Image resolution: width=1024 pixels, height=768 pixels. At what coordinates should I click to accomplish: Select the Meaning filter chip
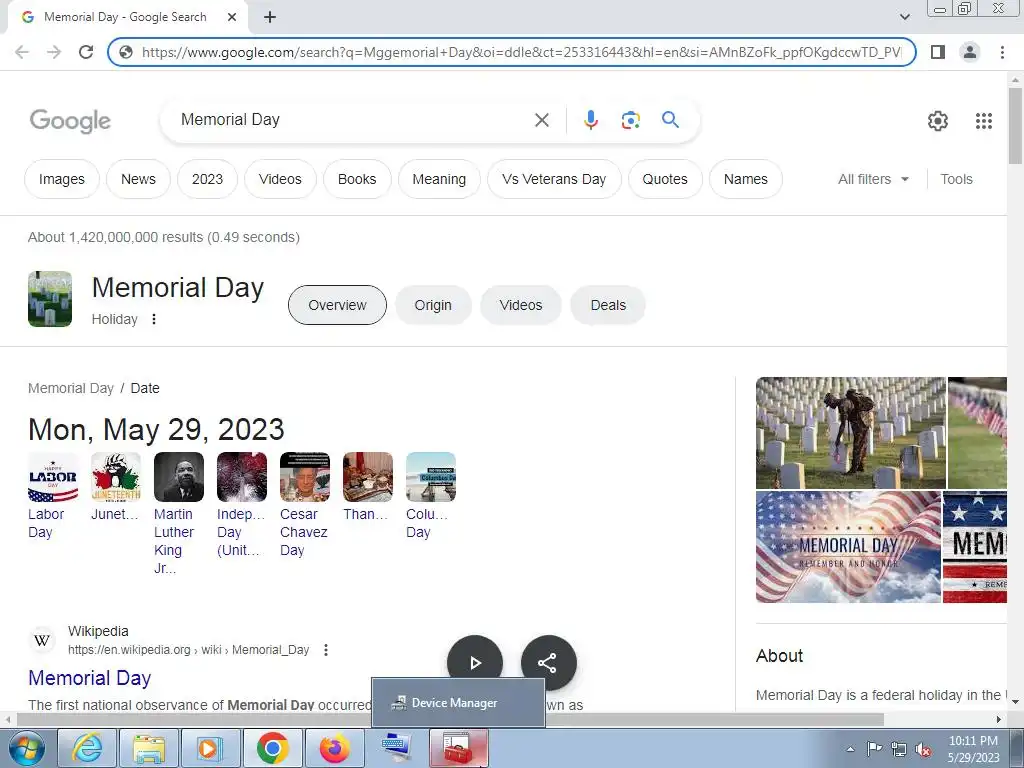pyautogui.click(x=440, y=179)
